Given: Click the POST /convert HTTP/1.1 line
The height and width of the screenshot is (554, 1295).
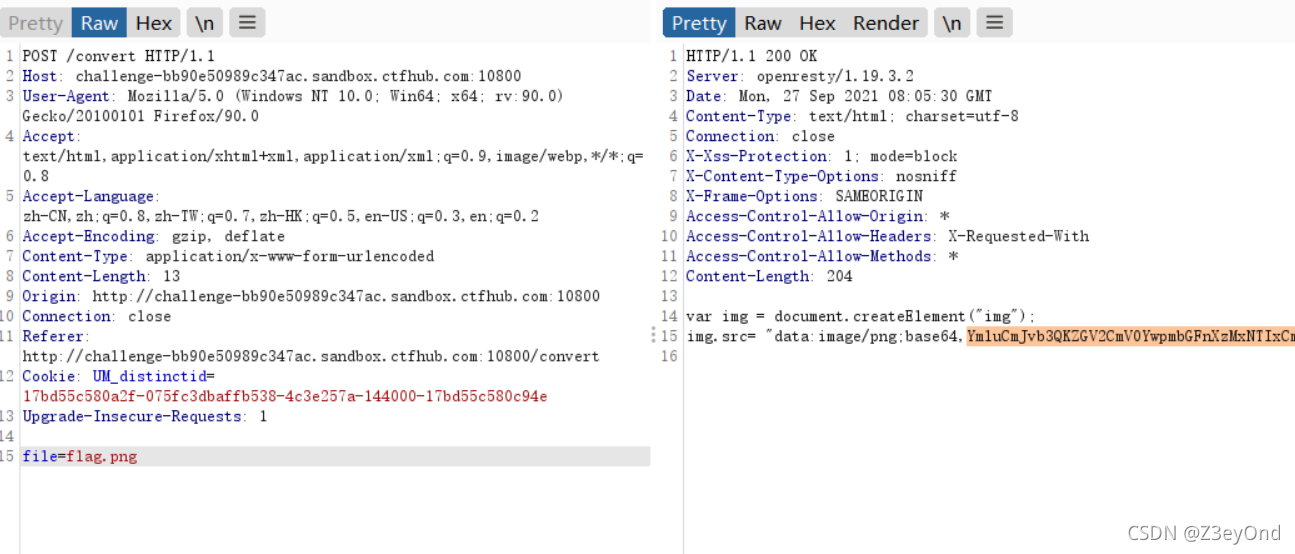Looking at the screenshot, I should 119,56.
